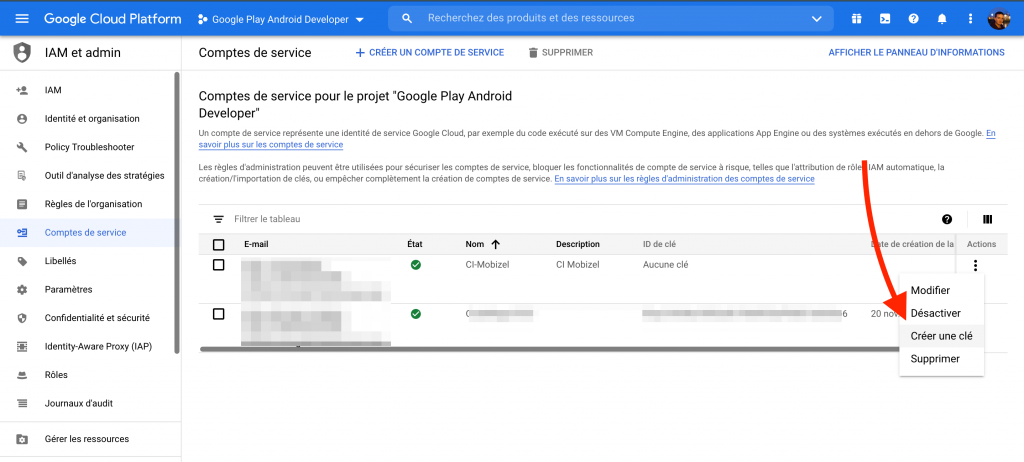Click the table help icon

(x=947, y=219)
